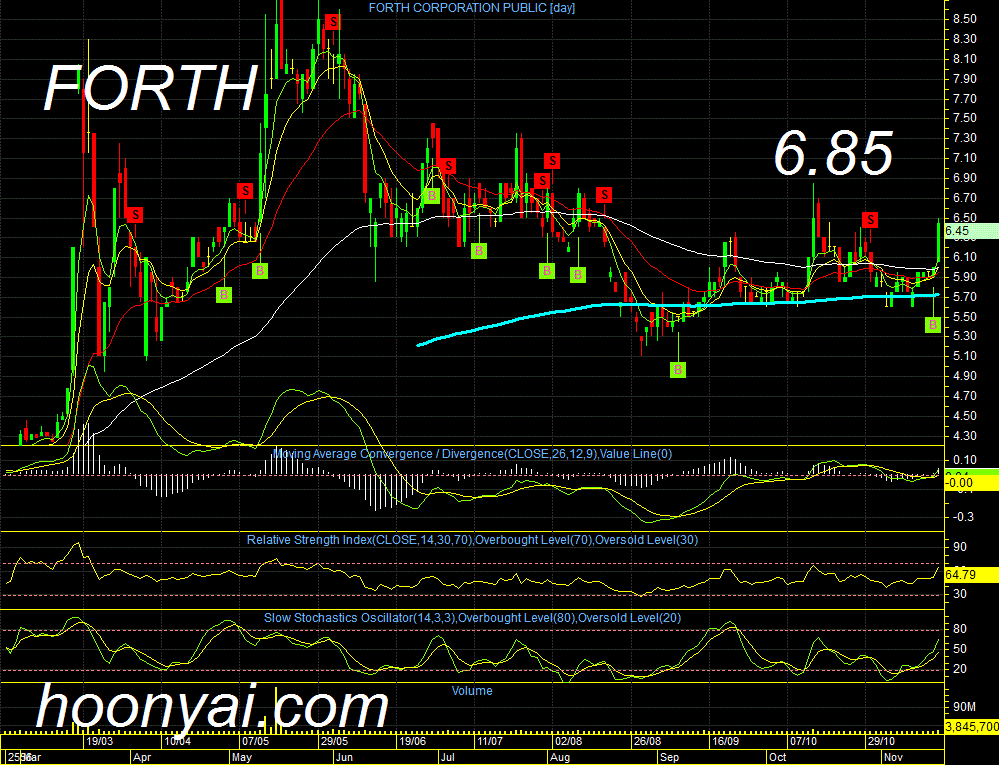Click the RSI value tag 64.79
This screenshot has height=765, width=999.
click(x=971, y=575)
